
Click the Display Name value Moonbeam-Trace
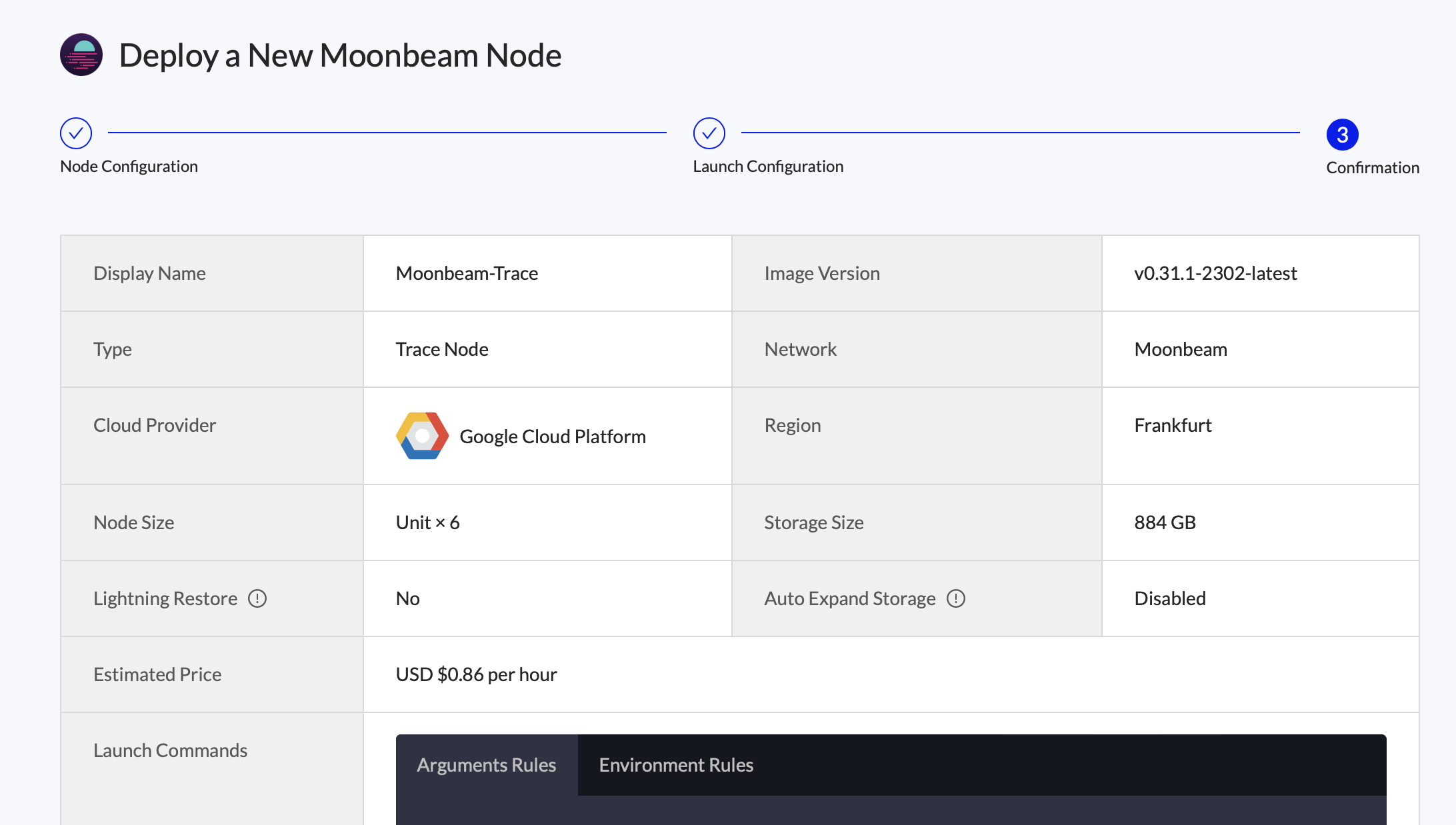coord(467,273)
